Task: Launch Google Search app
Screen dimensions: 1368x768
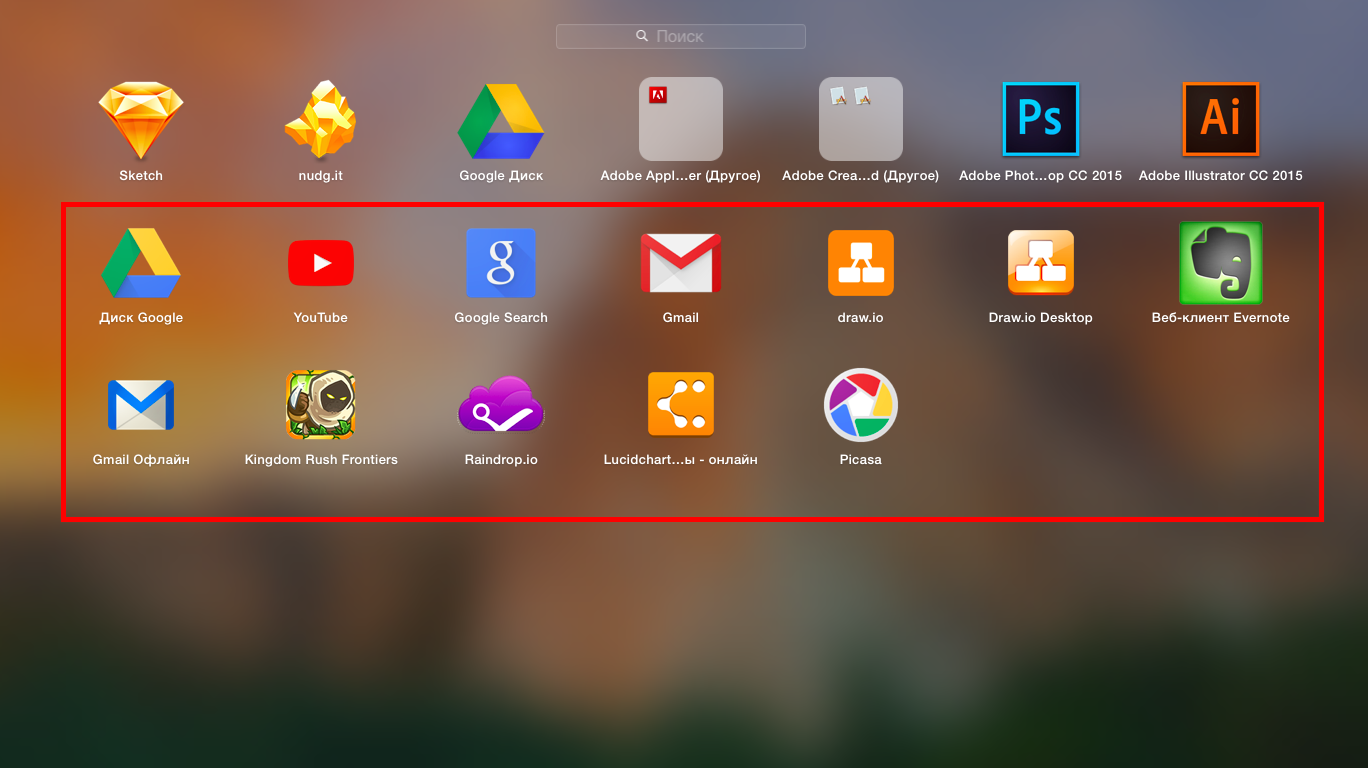Action: click(x=501, y=263)
